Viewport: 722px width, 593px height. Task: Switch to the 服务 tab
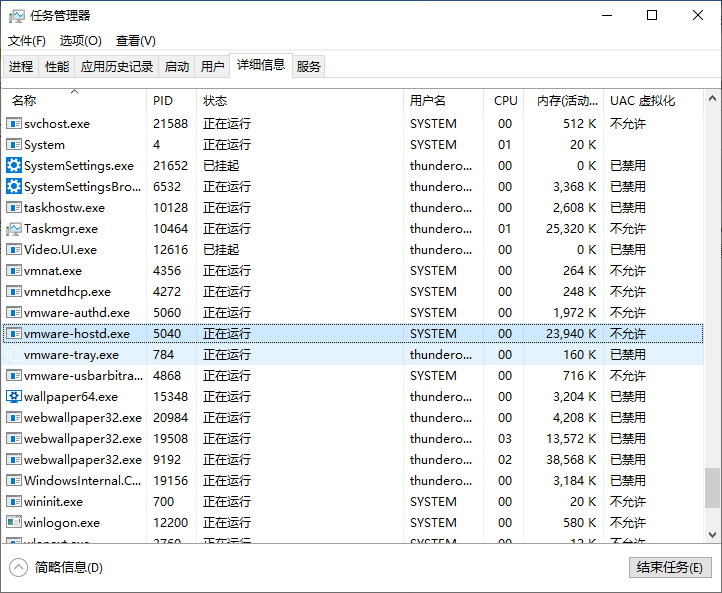click(309, 67)
